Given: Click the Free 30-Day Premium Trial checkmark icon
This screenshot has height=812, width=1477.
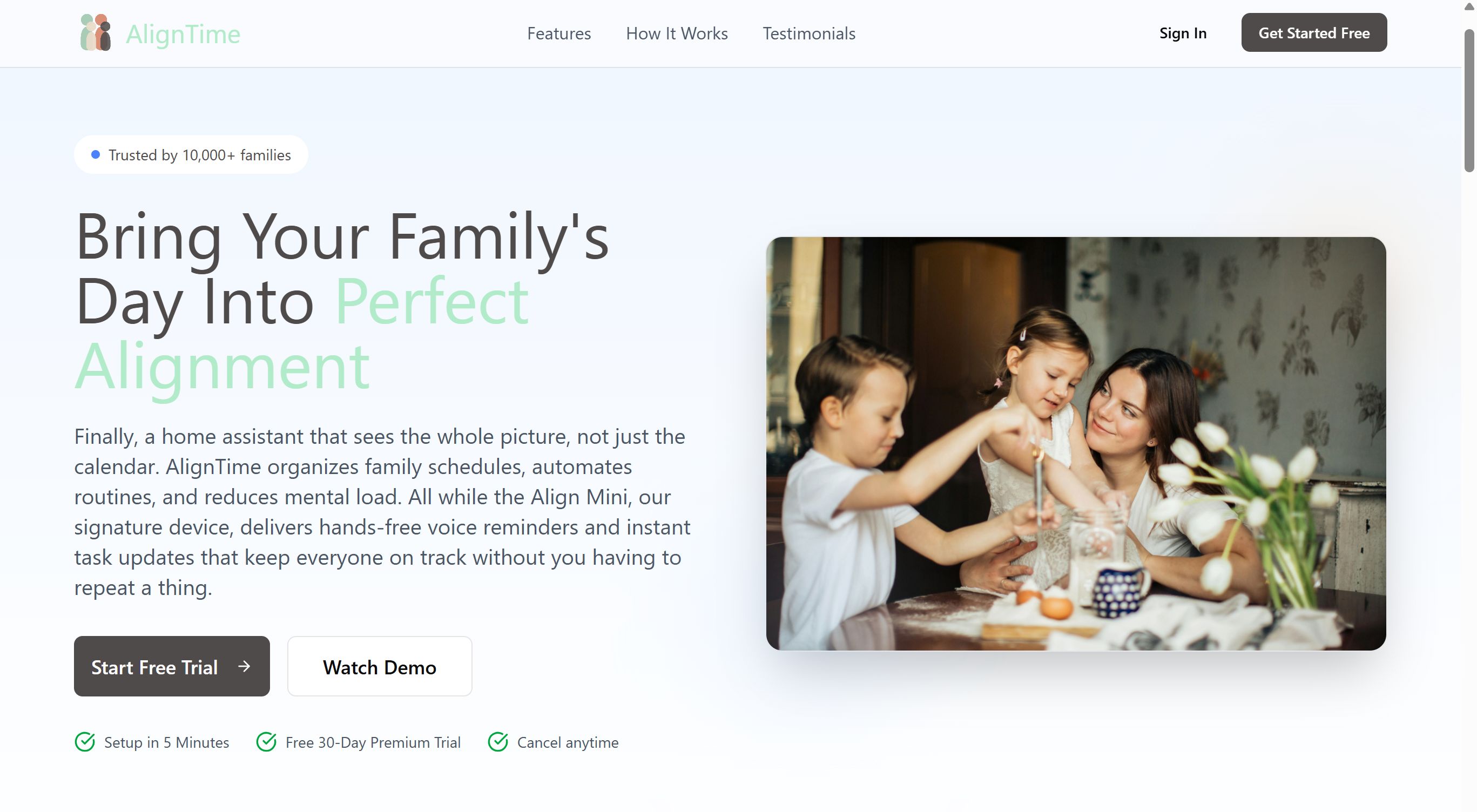Looking at the screenshot, I should click(x=266, y=741).
